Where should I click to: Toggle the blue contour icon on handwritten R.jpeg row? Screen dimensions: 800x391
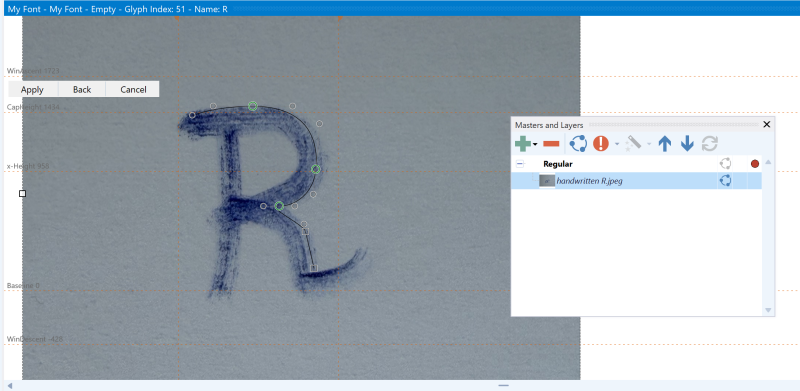click(x=725, y=181)
